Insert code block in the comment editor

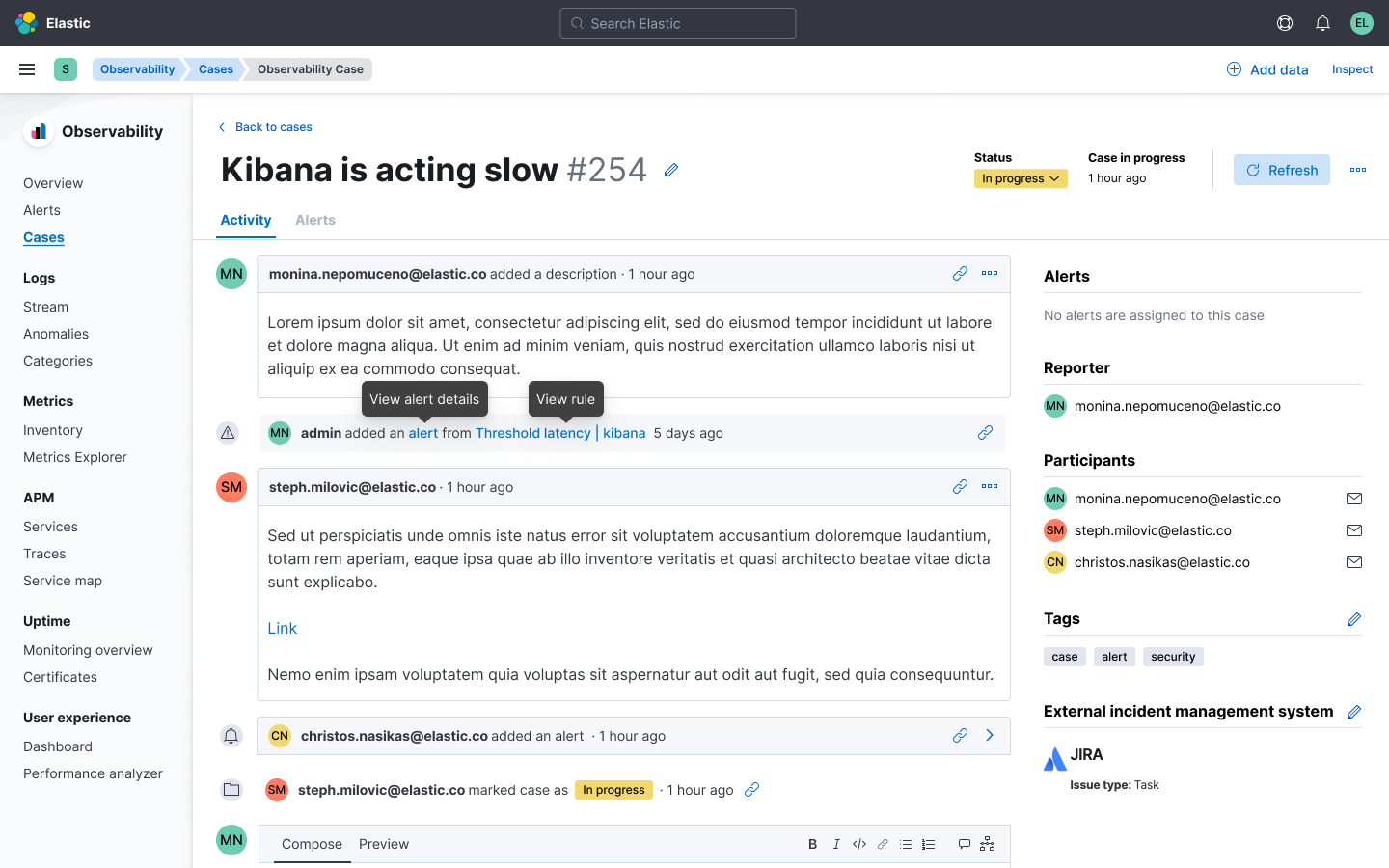click(859, 844)
